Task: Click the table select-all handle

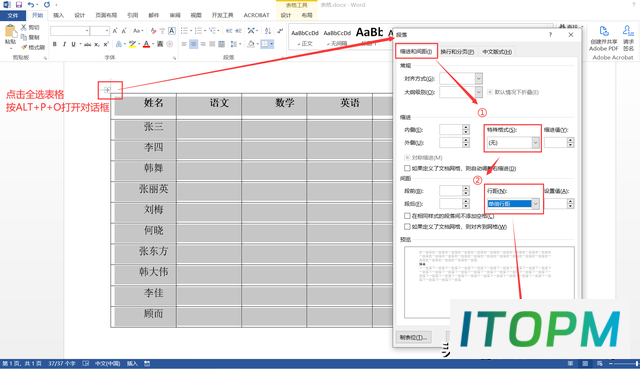Action: pos(107,90)
